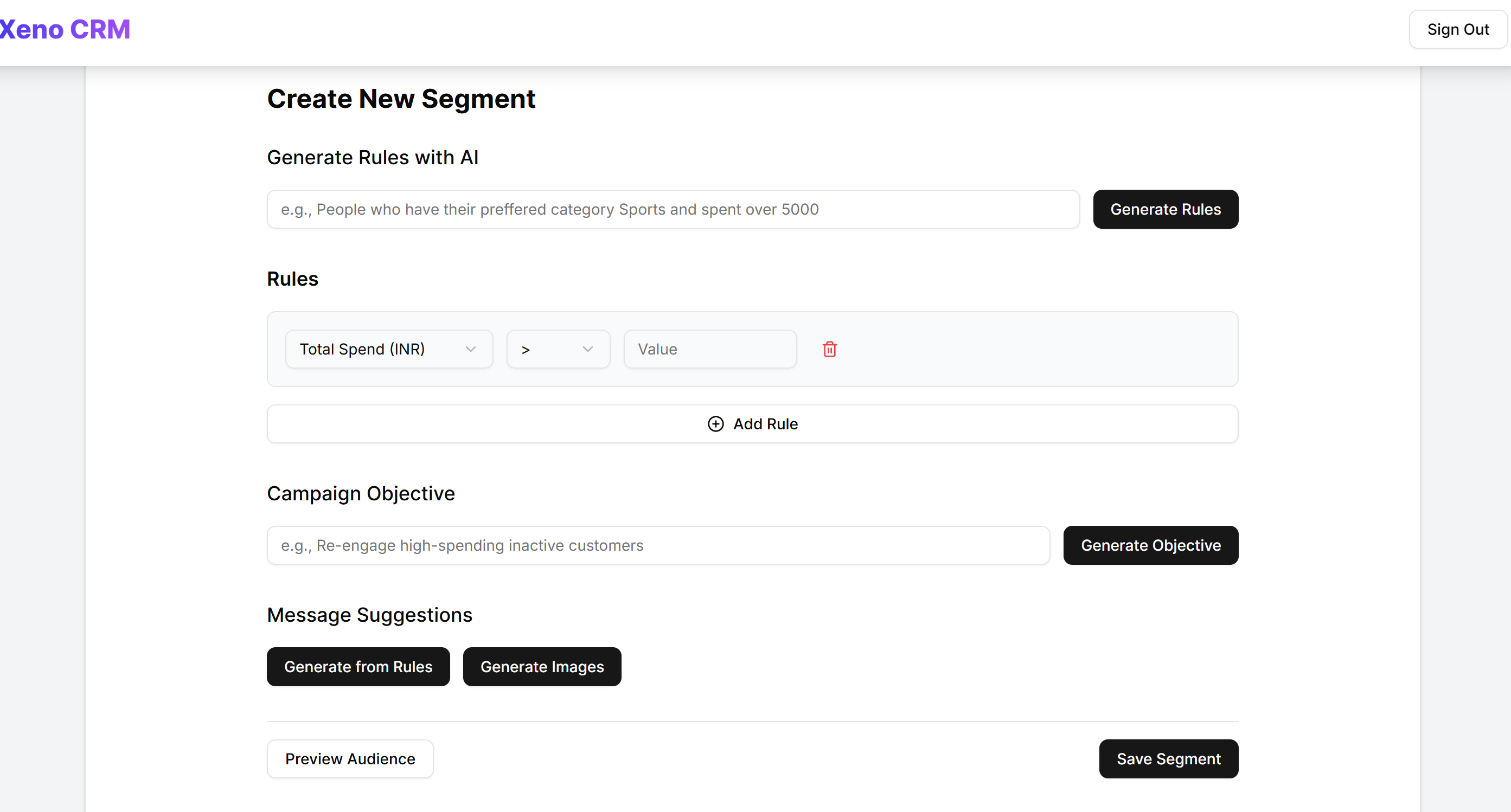1511x812 pixels.
Task: Click the chevron arrow on the operator selector
Action: coord(588,350)
